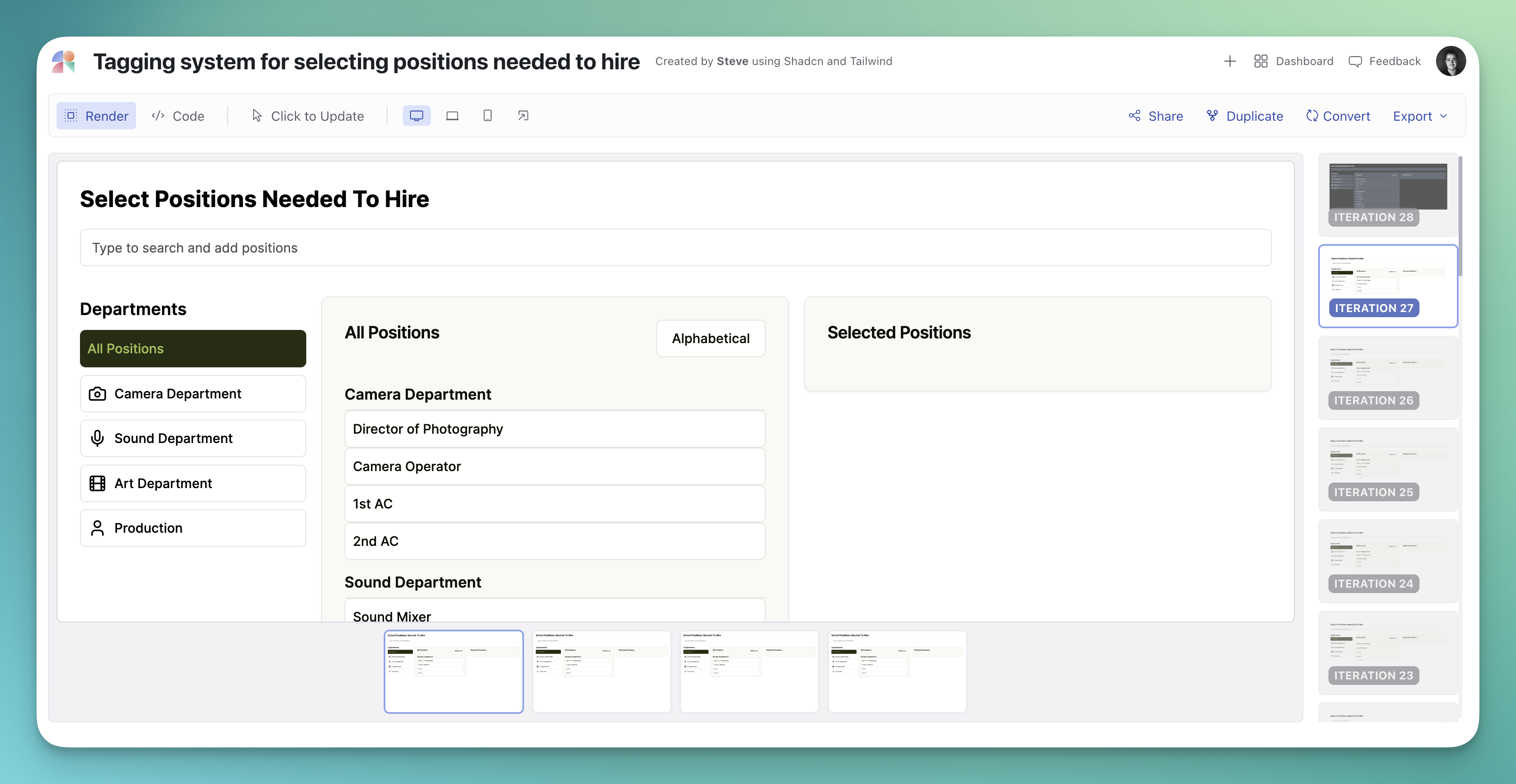Viewport: 1516px width, 784px height.
Task: Open the Convert options
Action: 1338,116
